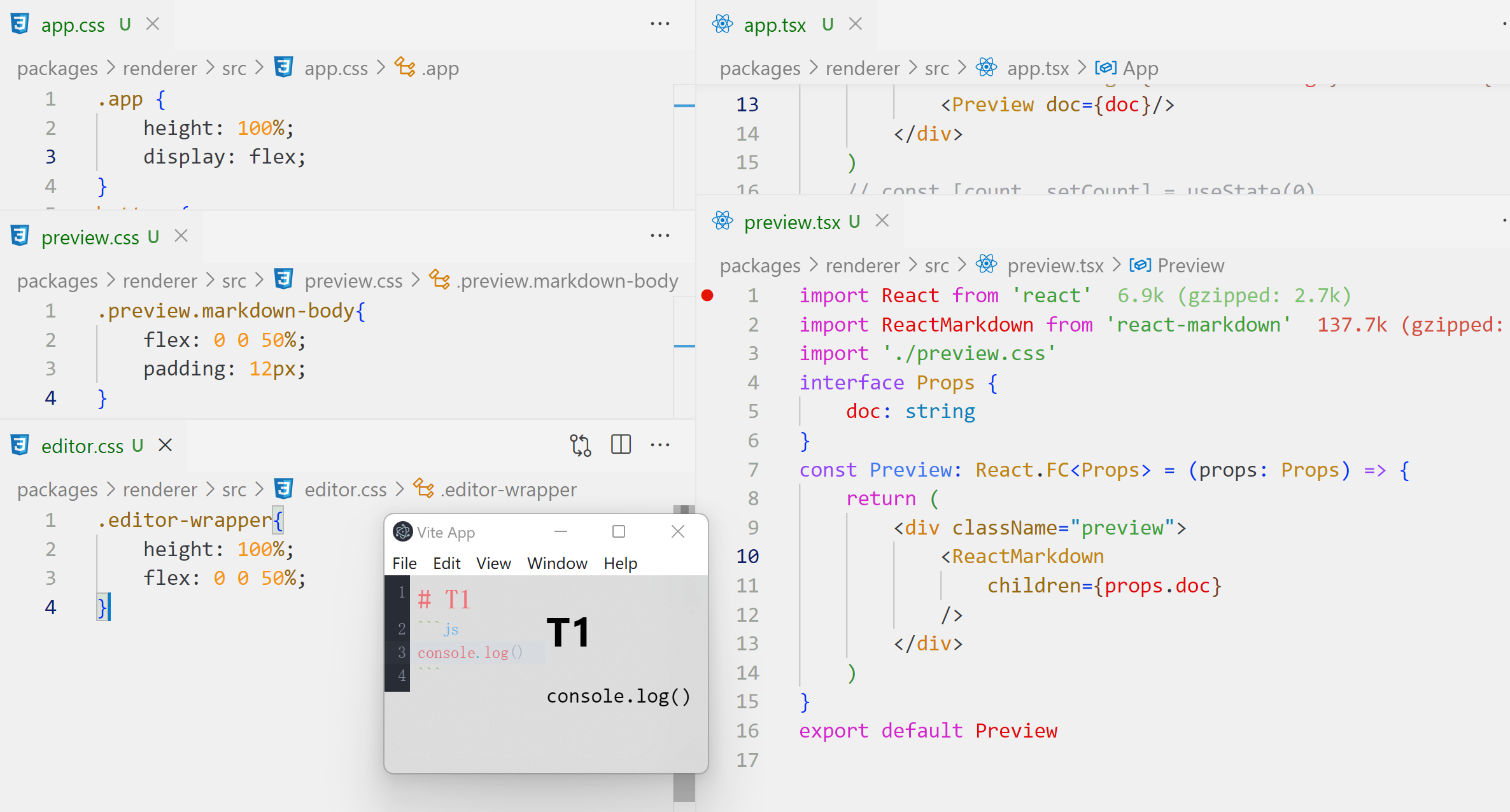Screen dimensions: 1510x812
Task: Open the More Actions menu in the editor.css group
Action: coord(660,445)
